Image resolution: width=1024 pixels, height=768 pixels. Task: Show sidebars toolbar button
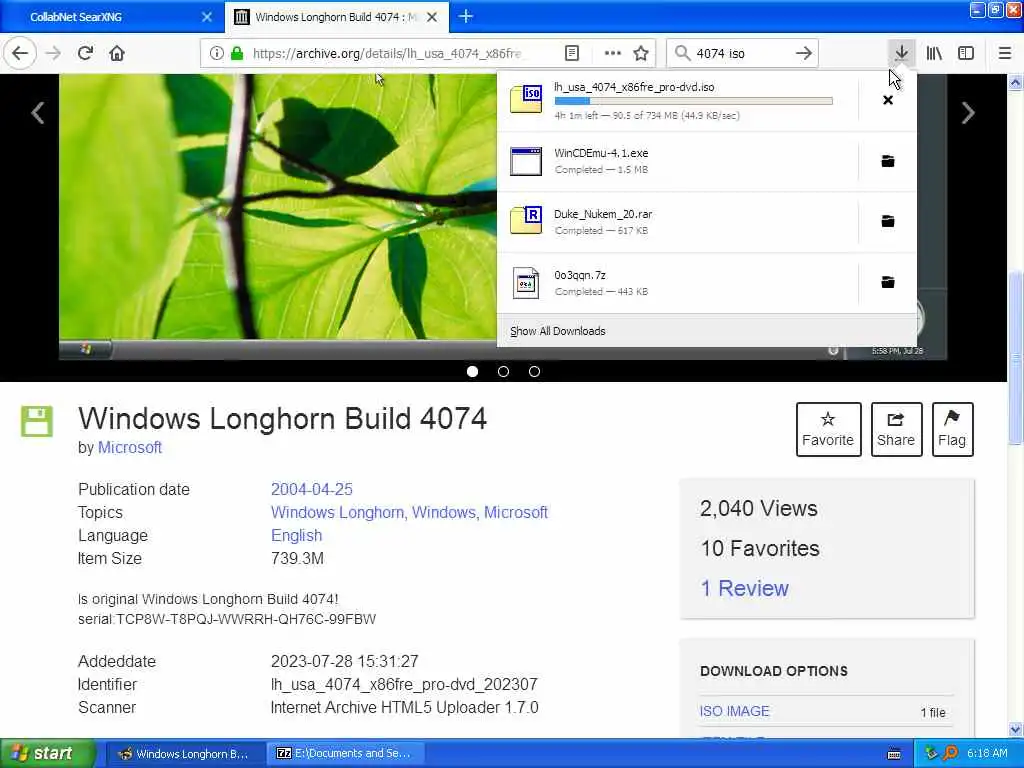966,54
